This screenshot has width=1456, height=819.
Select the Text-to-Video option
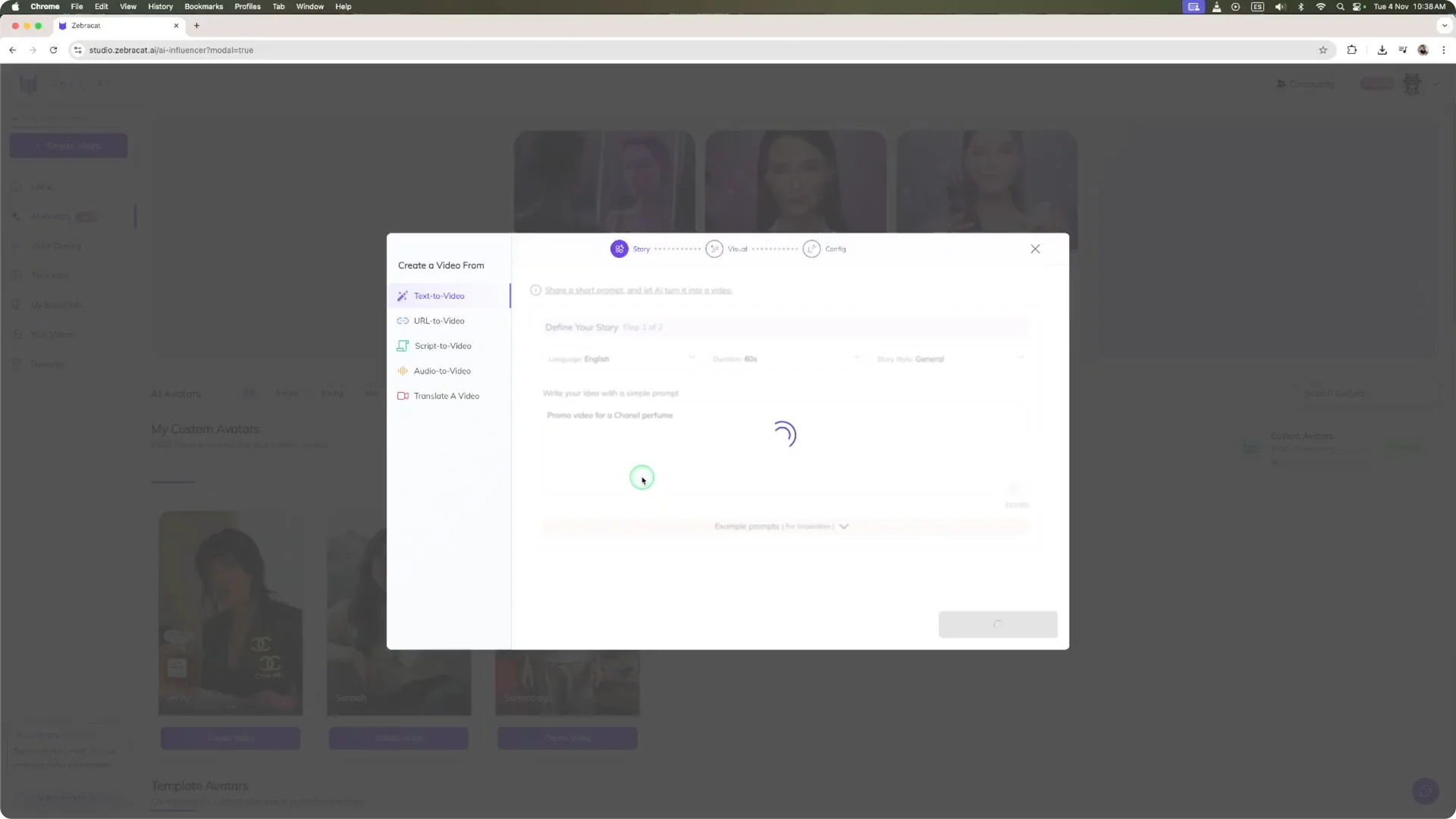pyautogui.click(x=439, y=296)
